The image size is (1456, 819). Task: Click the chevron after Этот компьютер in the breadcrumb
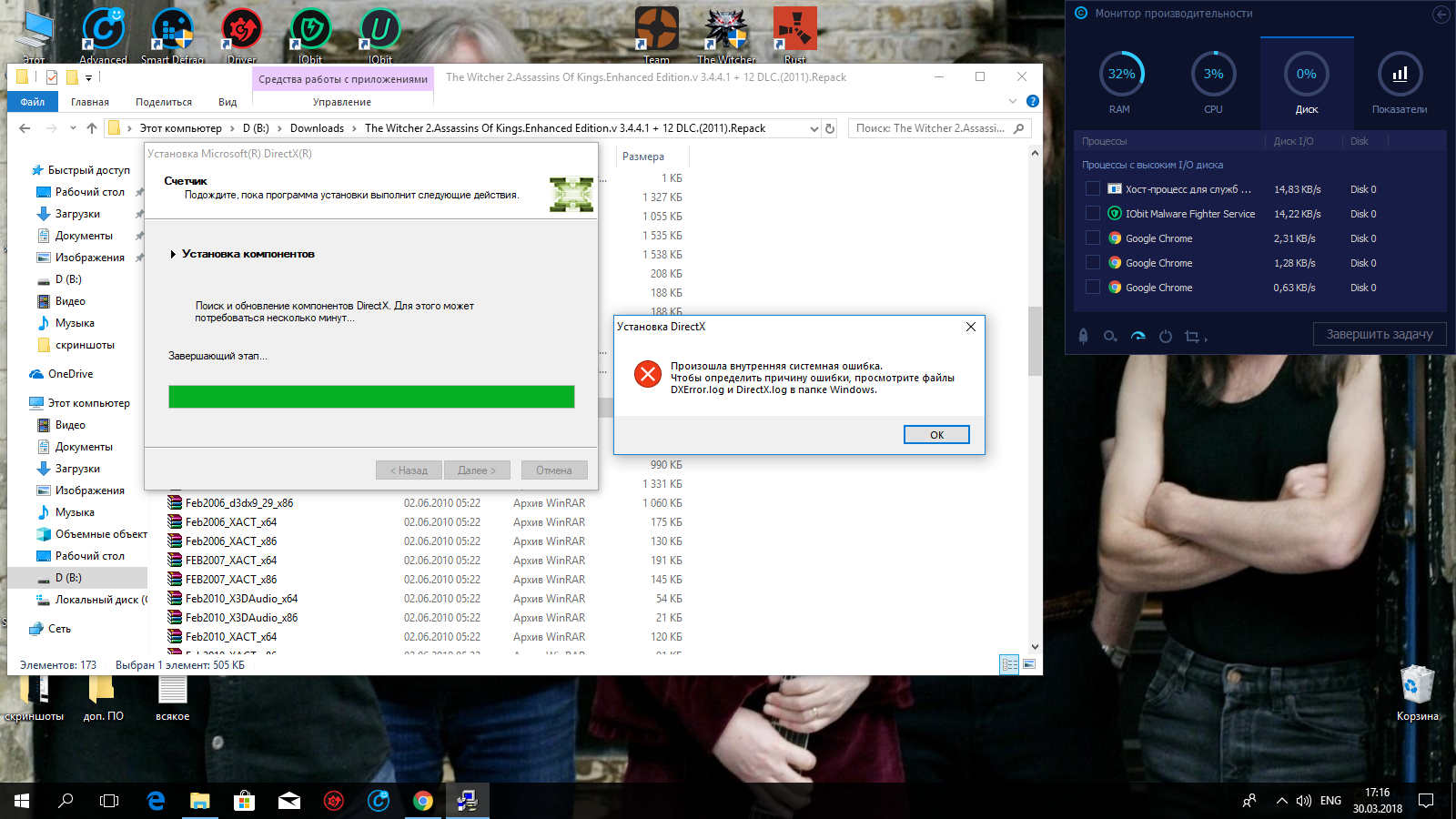click(232, 128)
